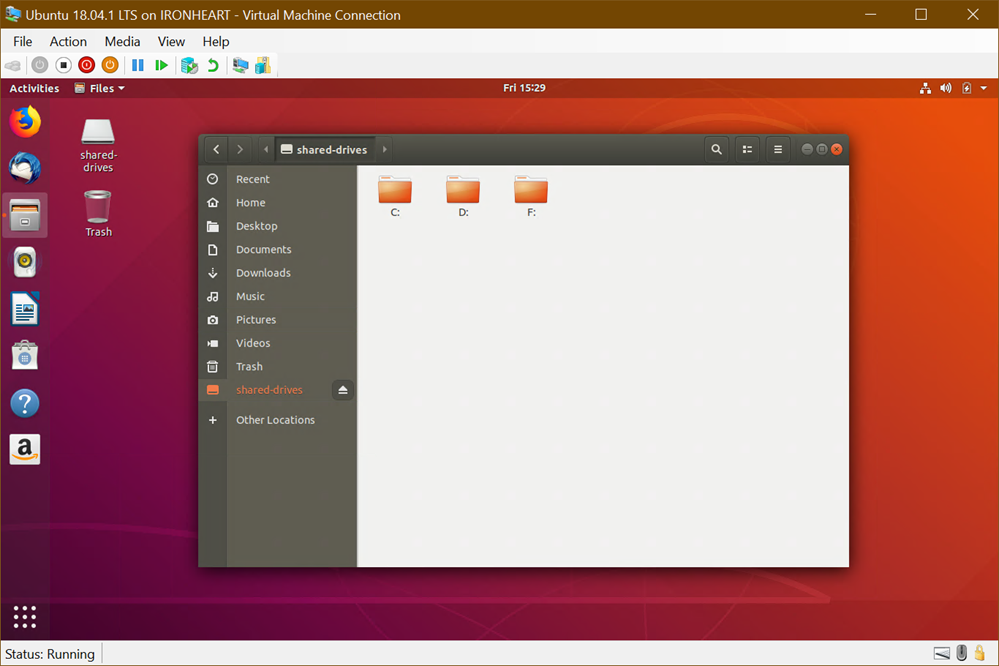Open the Action menu
Screen dimensions: 999x666
click(68, 41)
